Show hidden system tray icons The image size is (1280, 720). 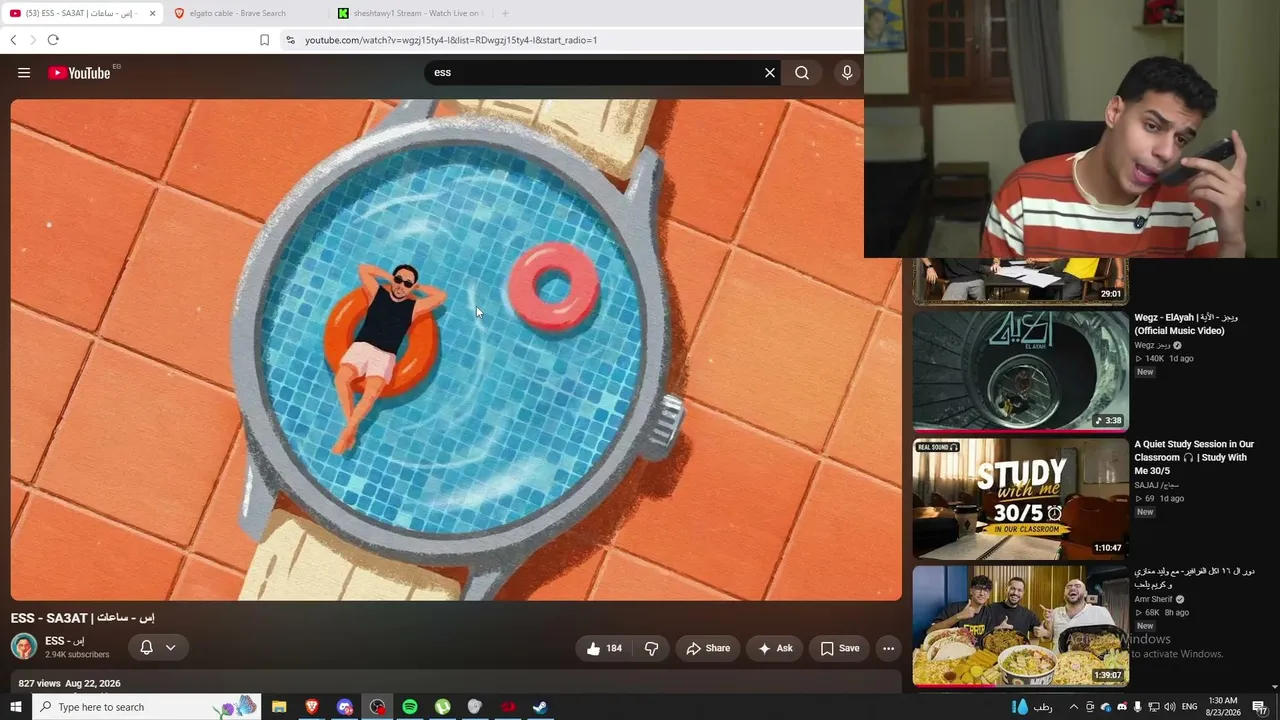[1074, 707]
